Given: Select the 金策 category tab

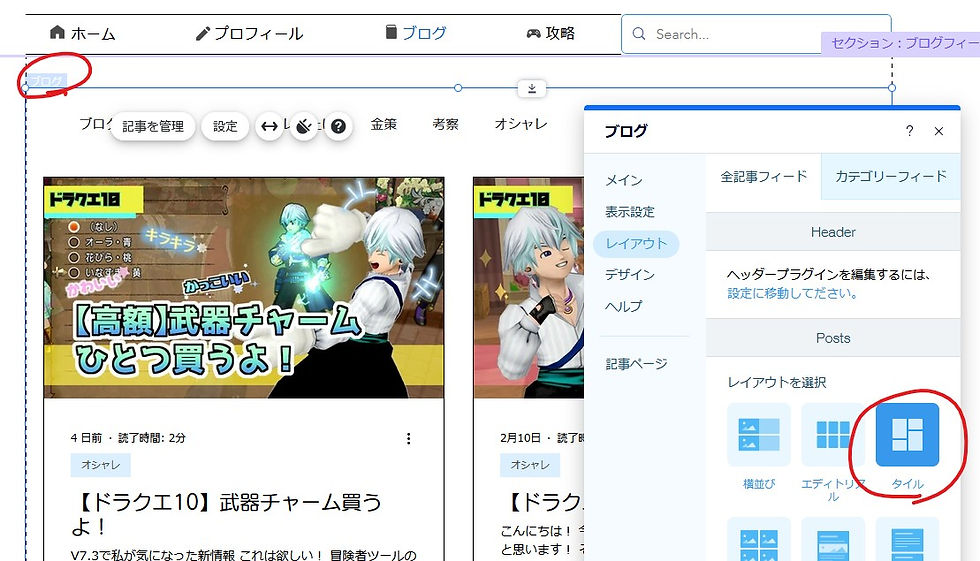Looking at the screenshot, I should (384, 124).
